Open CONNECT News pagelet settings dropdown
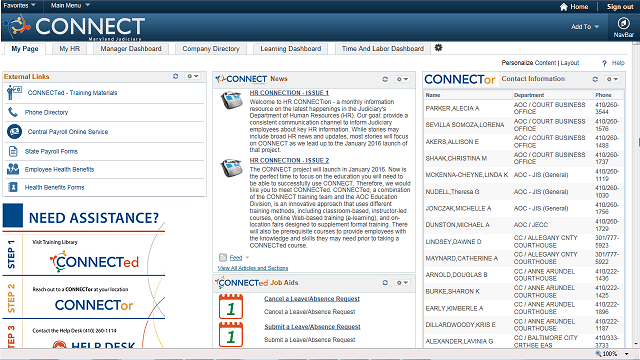The height and width of the screenshot is (360, 640). (x=402, y=79)
